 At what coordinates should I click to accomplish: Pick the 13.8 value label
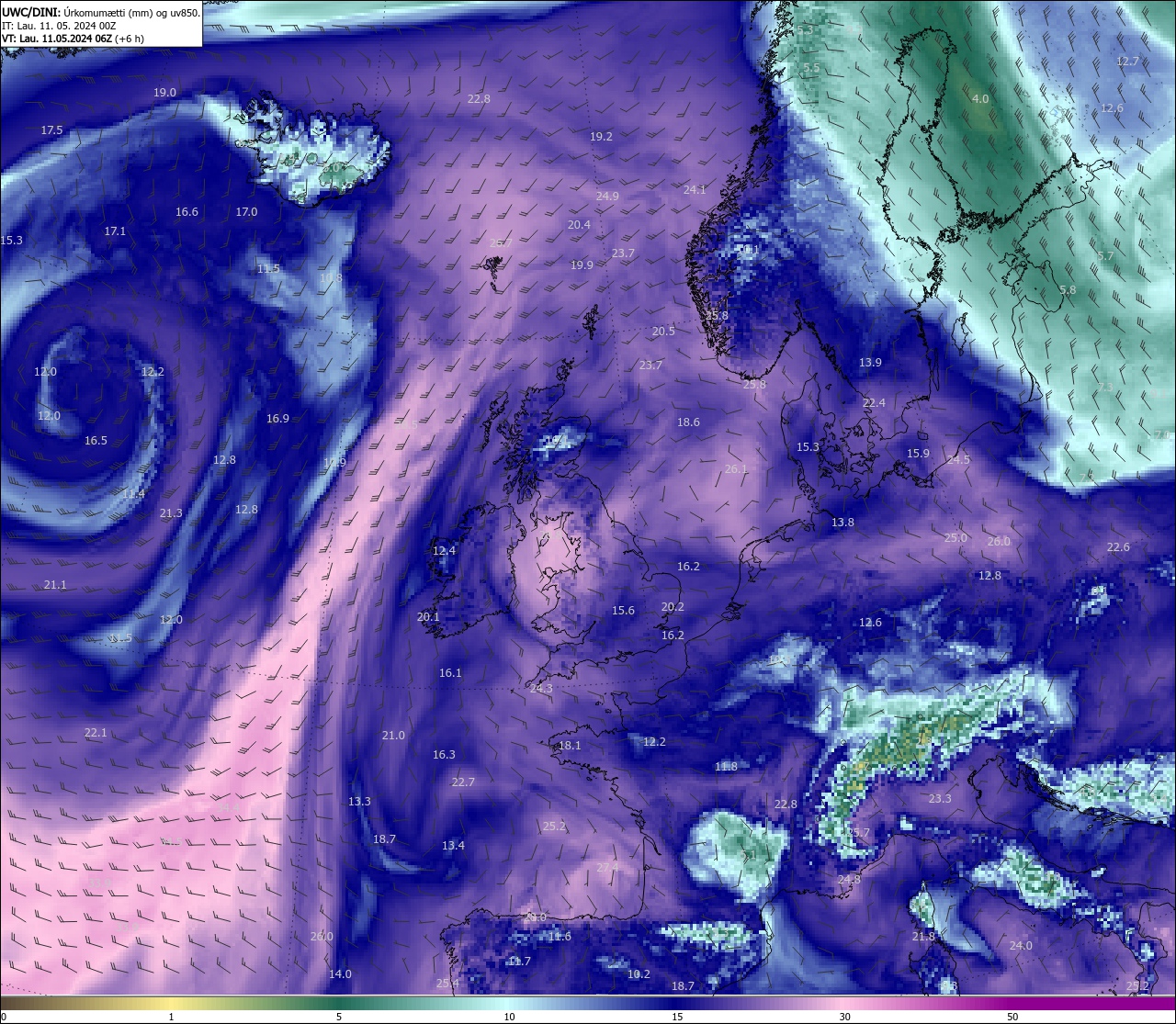(x=842, y=523)
